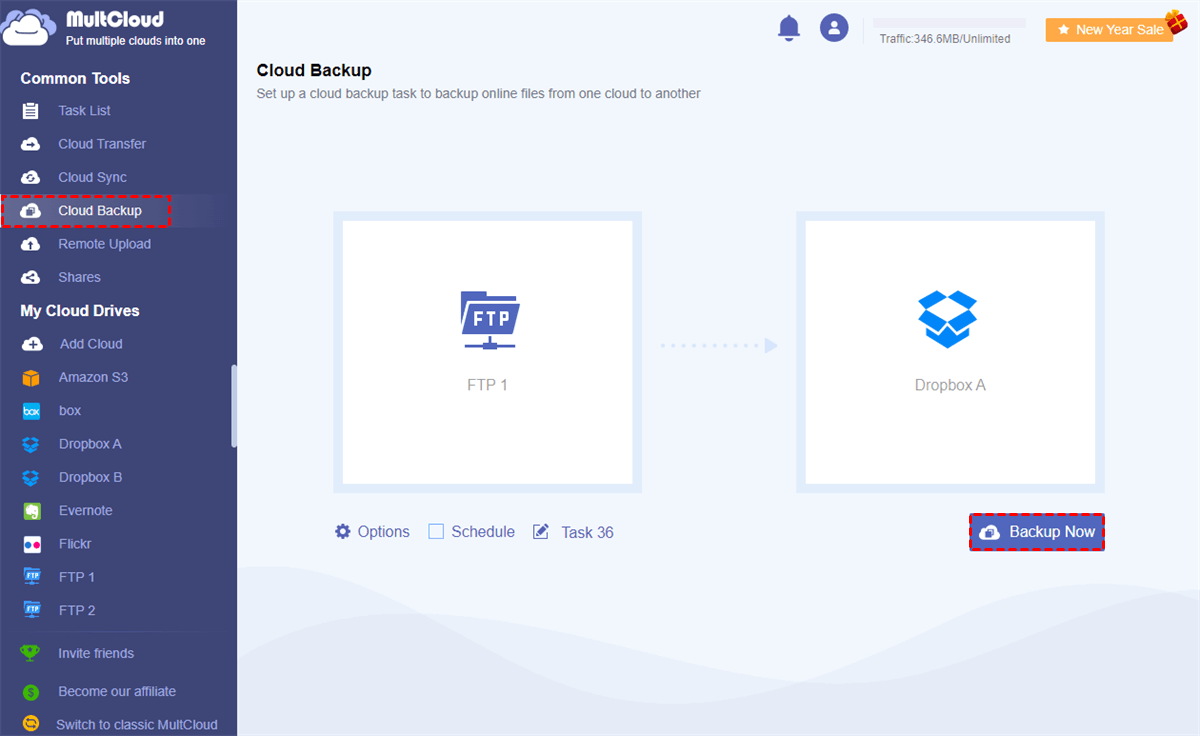Viewport: 1200px width, 736px height.
Task: Click the Dropbox B sidebar icon
Action: point(31,478)
